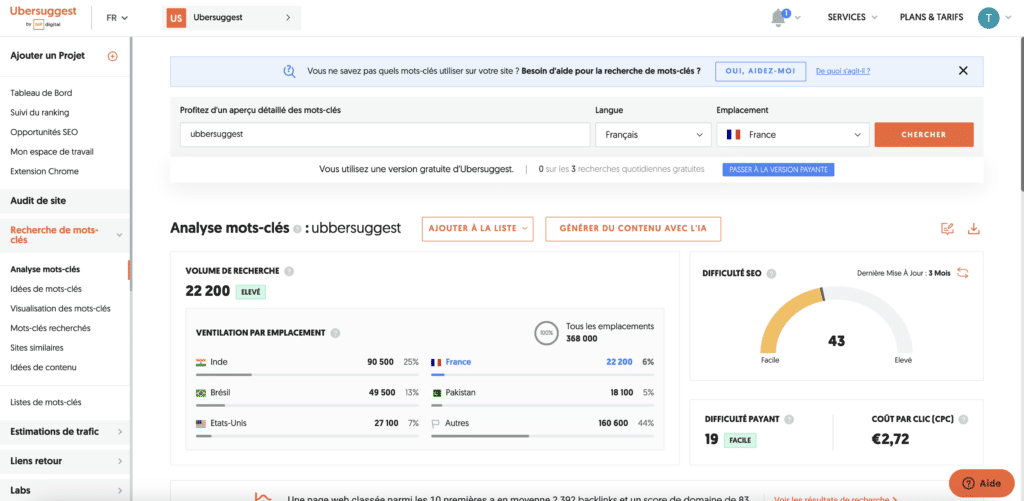Click the sidebar vertical scrollbar
The width and height of the screenshot is (1024, 501).
(x=130, y=163)
